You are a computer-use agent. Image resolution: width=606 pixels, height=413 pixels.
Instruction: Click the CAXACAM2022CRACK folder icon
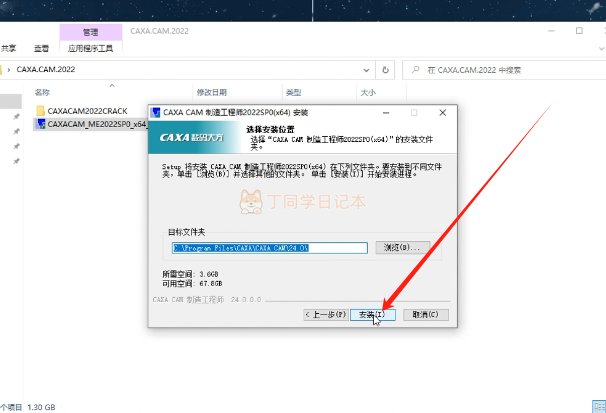(41, 111)
